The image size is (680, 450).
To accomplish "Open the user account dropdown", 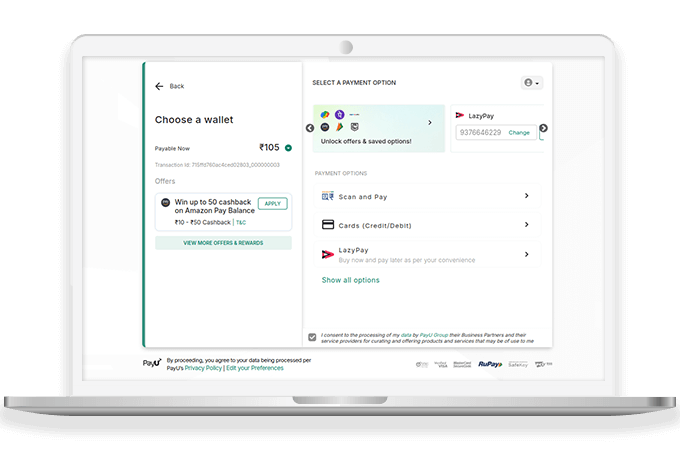I will (x=532, y=82).
